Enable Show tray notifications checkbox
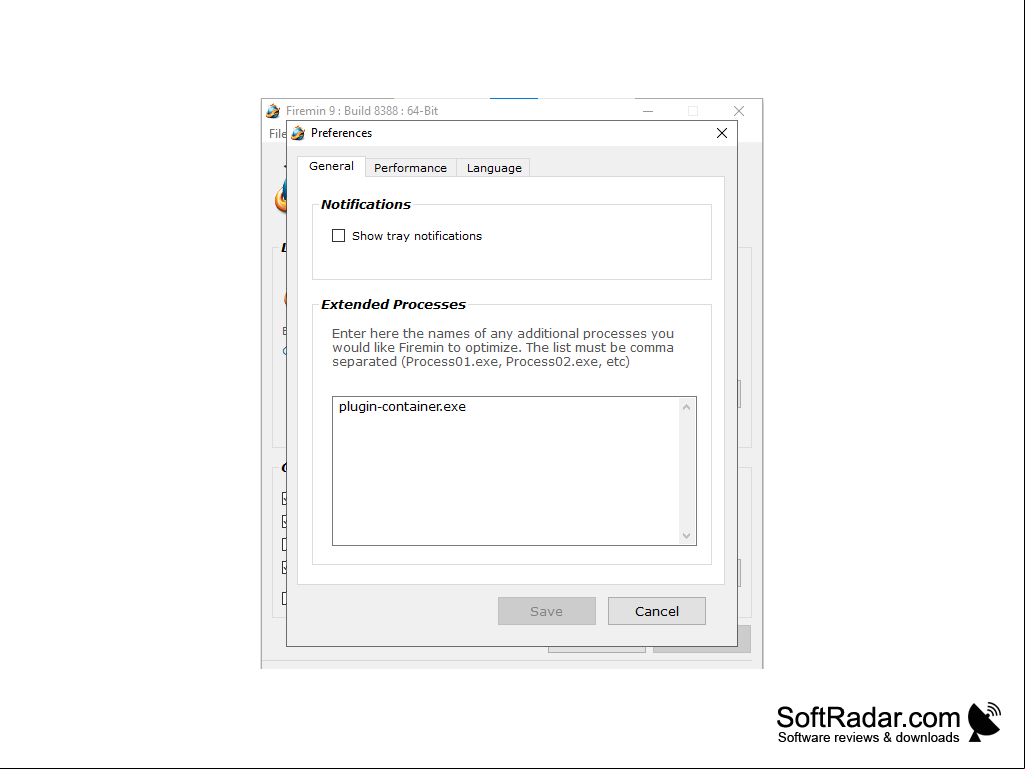Viewport: 1025px width, 769px height. [x=338, y=235]
